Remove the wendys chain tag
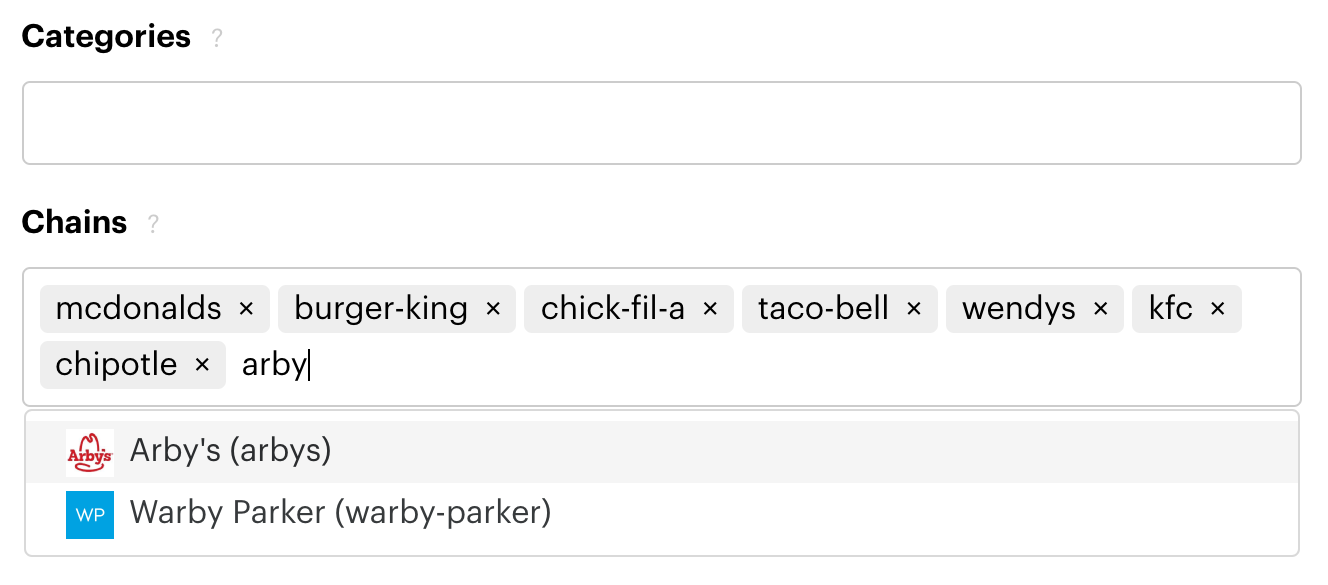The height and width of the screenshot is (585, 1328). pyautogui.click(x=1101, y=309)
